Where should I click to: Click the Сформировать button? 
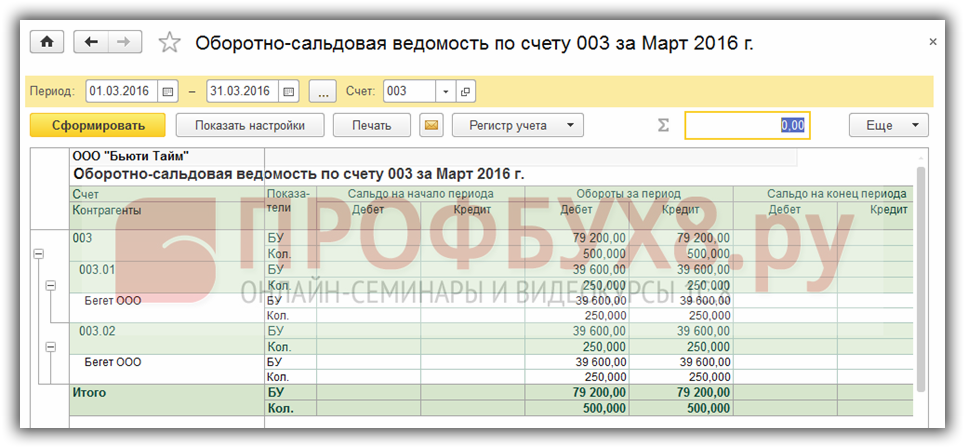95,126
